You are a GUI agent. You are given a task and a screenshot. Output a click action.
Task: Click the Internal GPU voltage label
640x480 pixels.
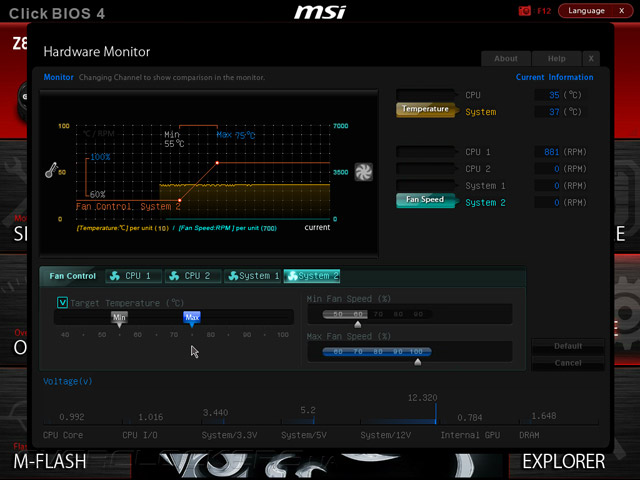(x=470, y=435)
